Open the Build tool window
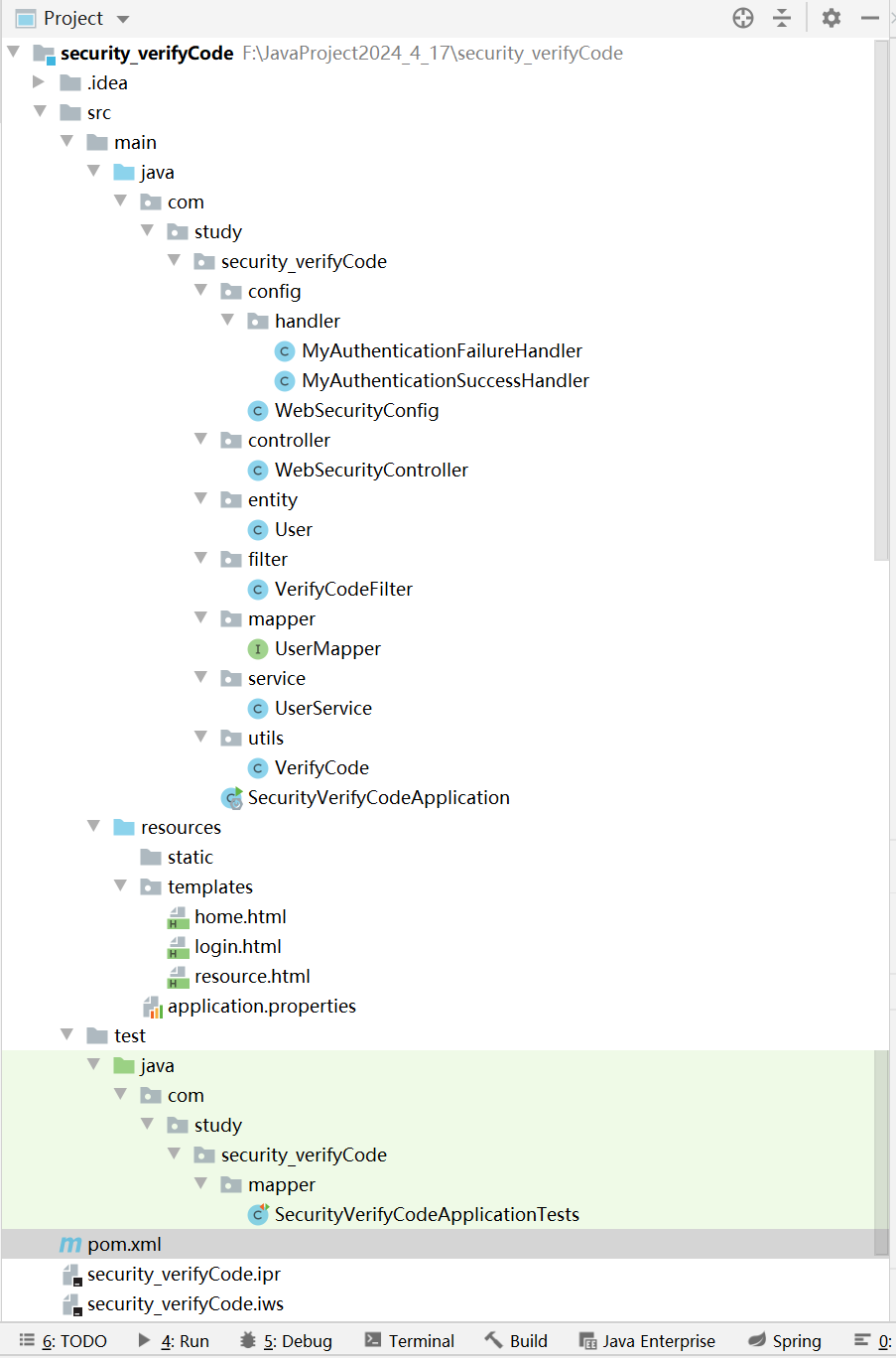The width and height of the screenshot is (896, 1358). pos(515,1340)
